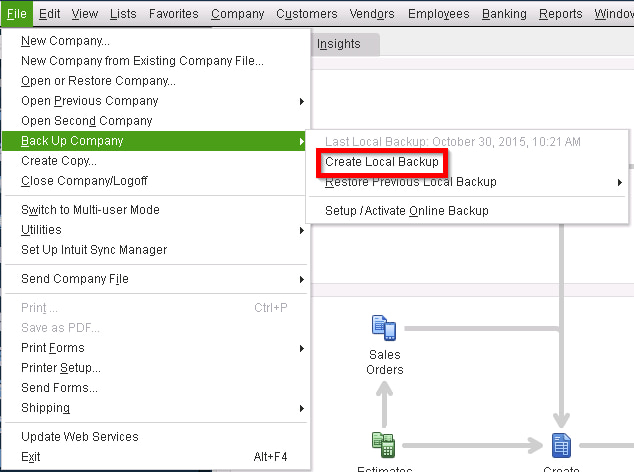Screen dimensions: 634x472
Task: Open the View menu
Action: click(x=85, y=14)
